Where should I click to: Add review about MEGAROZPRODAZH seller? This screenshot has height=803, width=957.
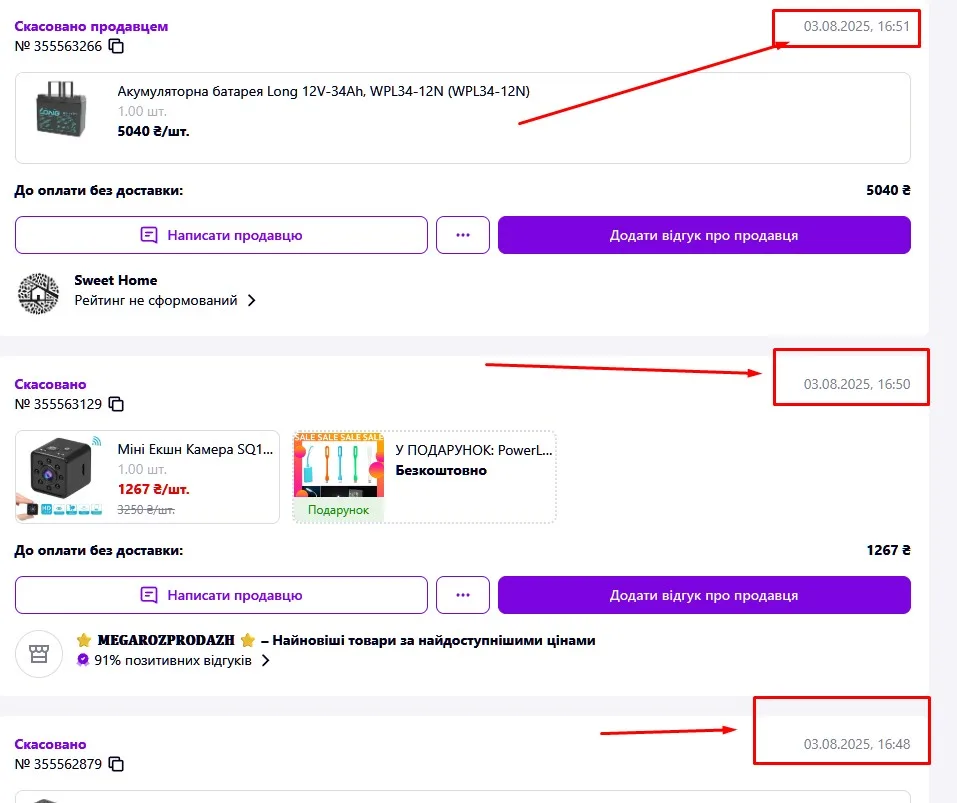(x=703, y=595)
